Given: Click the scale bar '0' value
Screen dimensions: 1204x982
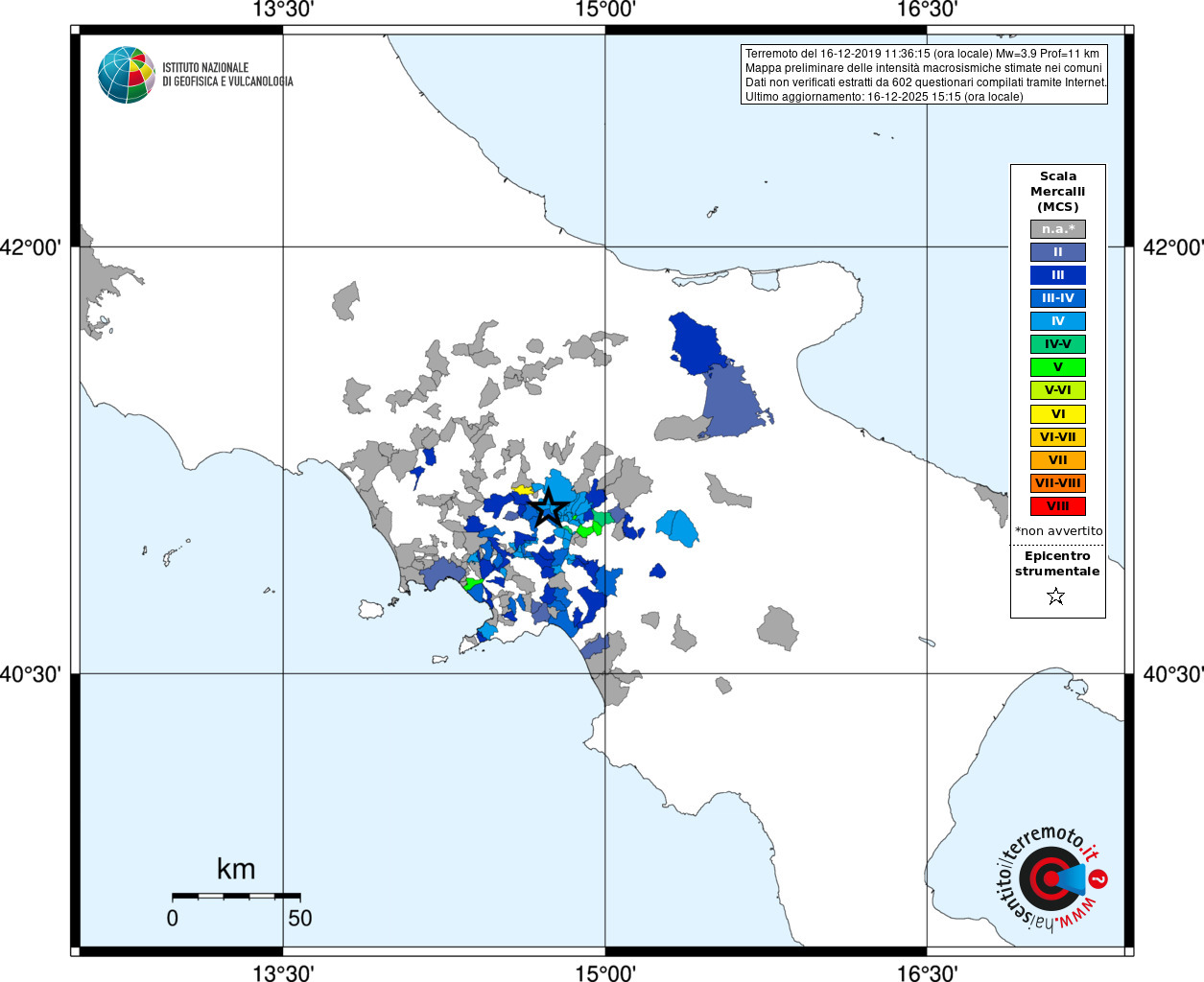Looking at the screenshot, I should [173, 918].
